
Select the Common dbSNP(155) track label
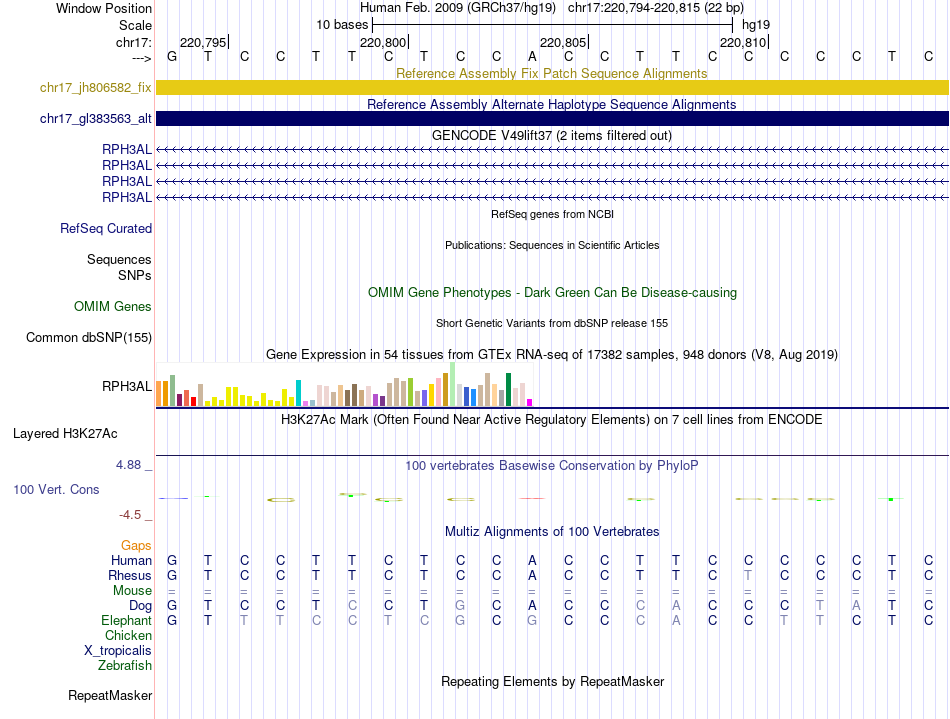89,337
